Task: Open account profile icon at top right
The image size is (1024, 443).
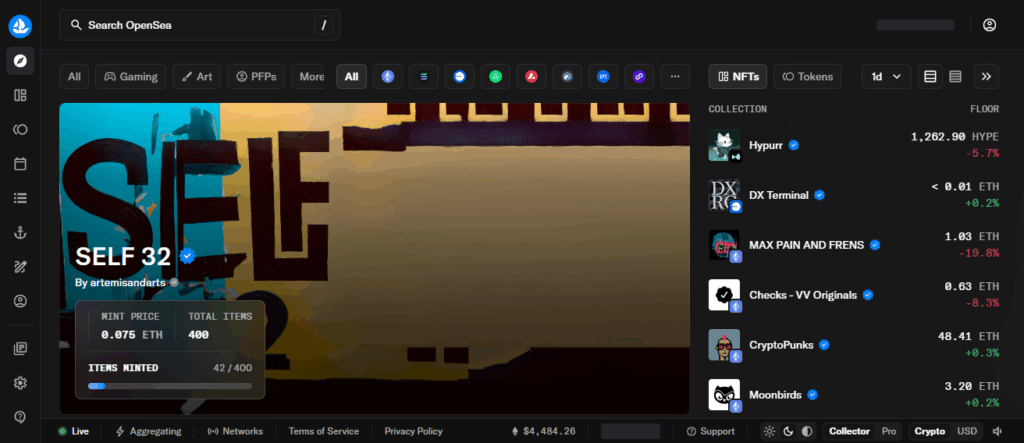Action: 990,25
